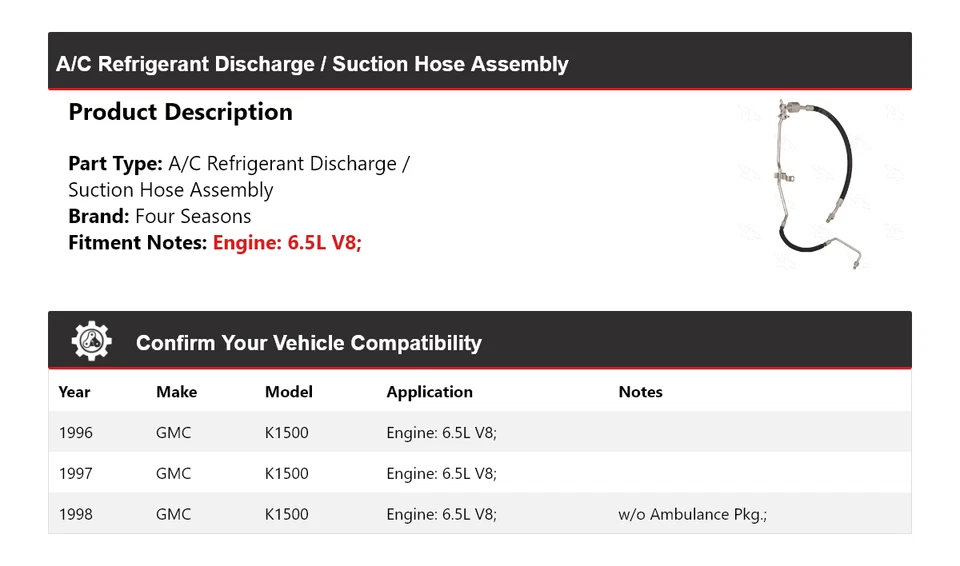The height and width of the screenshot is (566, 960).
Task: Click the Confirm Your Vehicle Compatibility heading
Action: click(308, 343)
